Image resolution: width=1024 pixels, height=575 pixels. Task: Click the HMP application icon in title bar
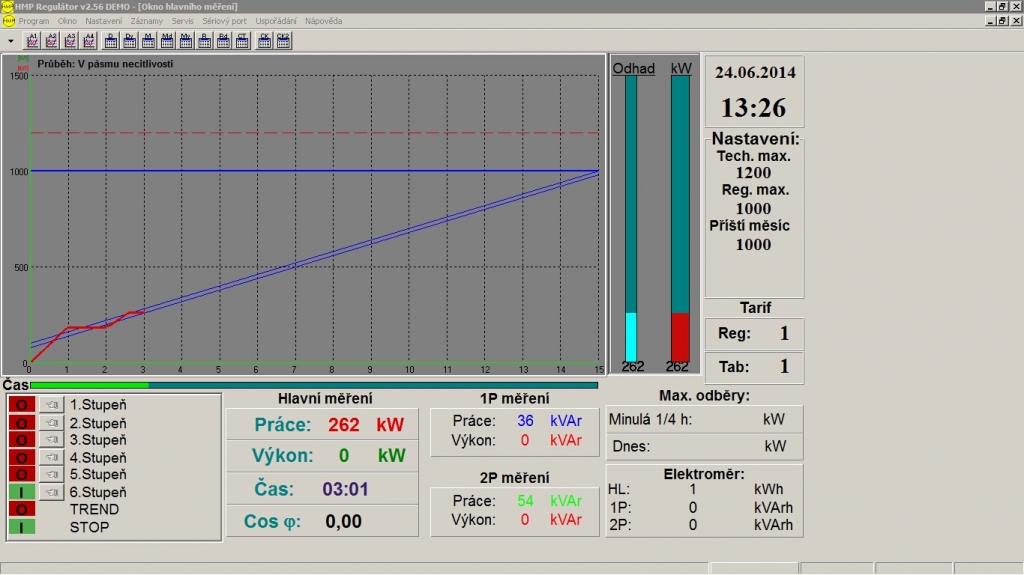(x=7, y=6)
